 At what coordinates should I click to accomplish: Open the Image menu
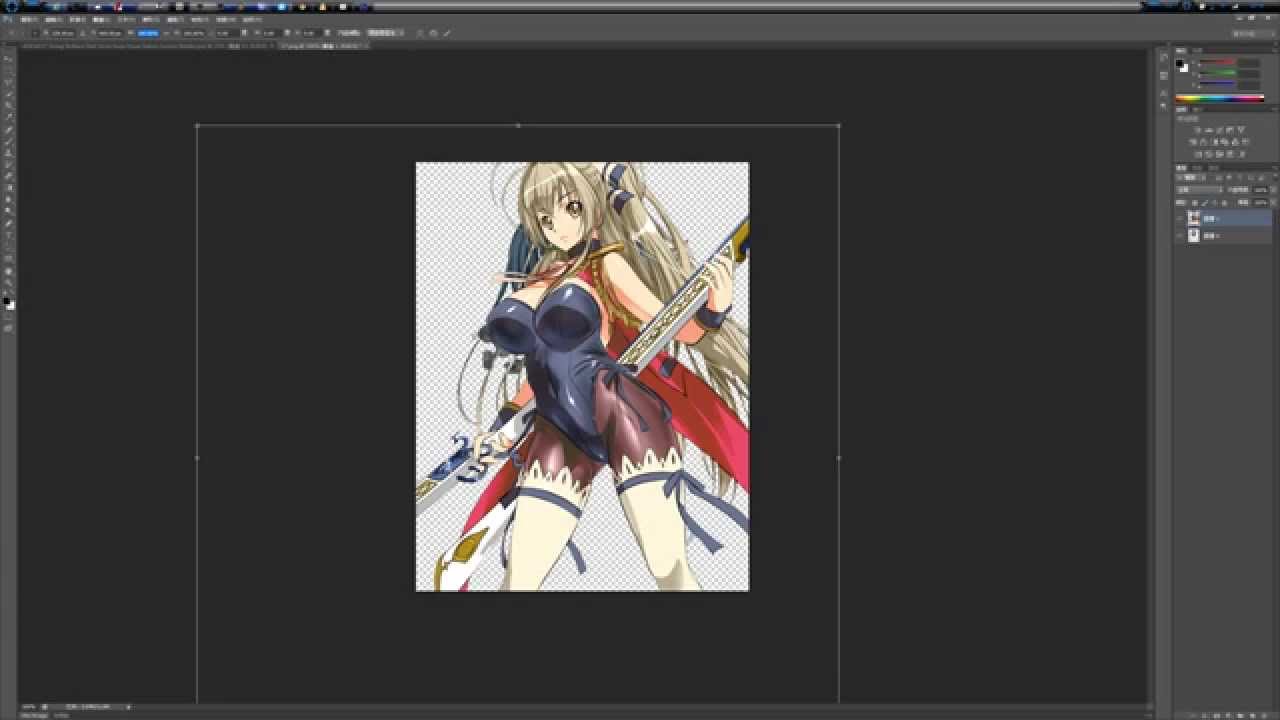77,19
